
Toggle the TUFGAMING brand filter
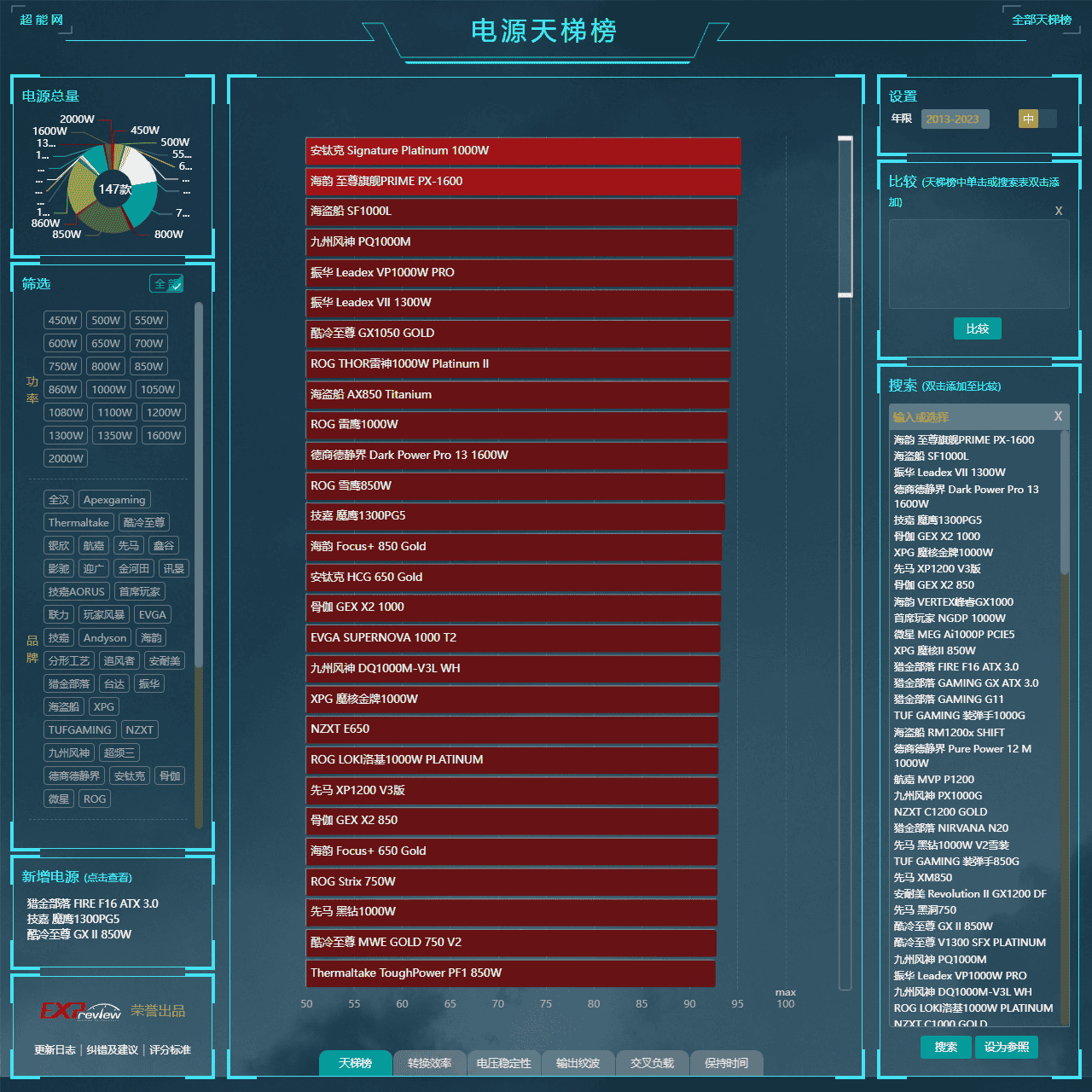pos(79,730)
